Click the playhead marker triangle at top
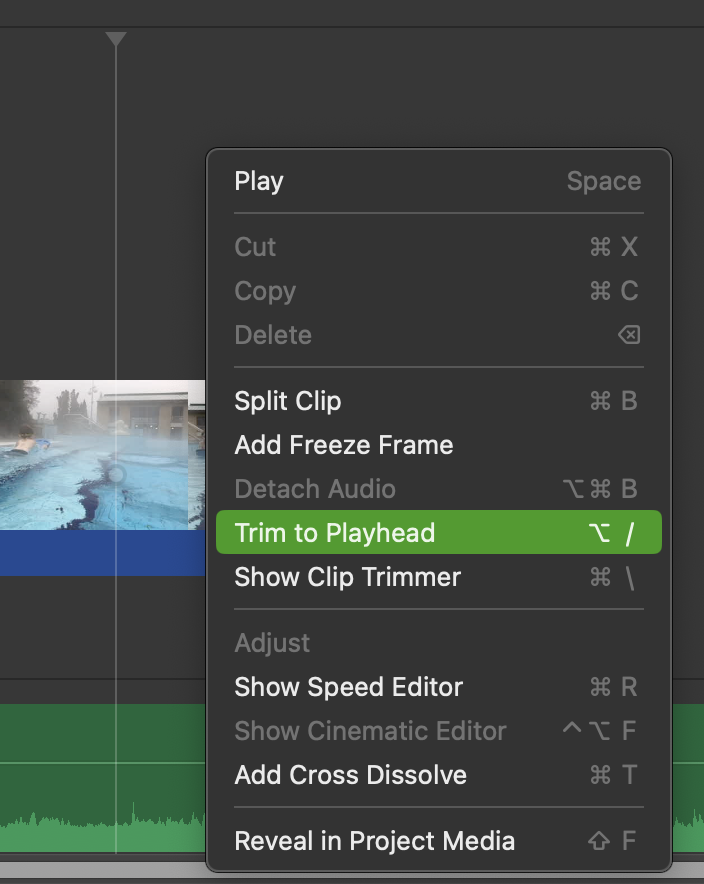 pyautogui.click(x=116, y=38)
